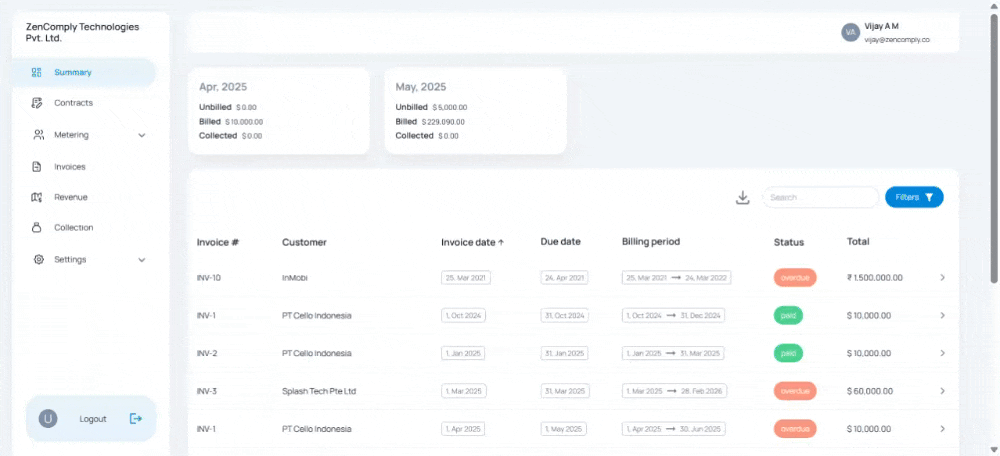Open row arrow for $60,000.00 Splash Tech invoice

pyautogui.click(x=943, y=391)
